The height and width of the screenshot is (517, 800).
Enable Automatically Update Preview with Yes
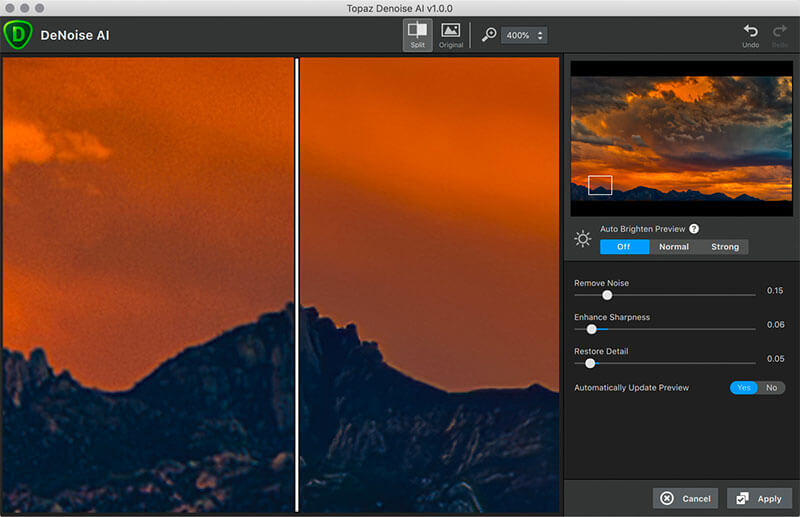[744, 388]
